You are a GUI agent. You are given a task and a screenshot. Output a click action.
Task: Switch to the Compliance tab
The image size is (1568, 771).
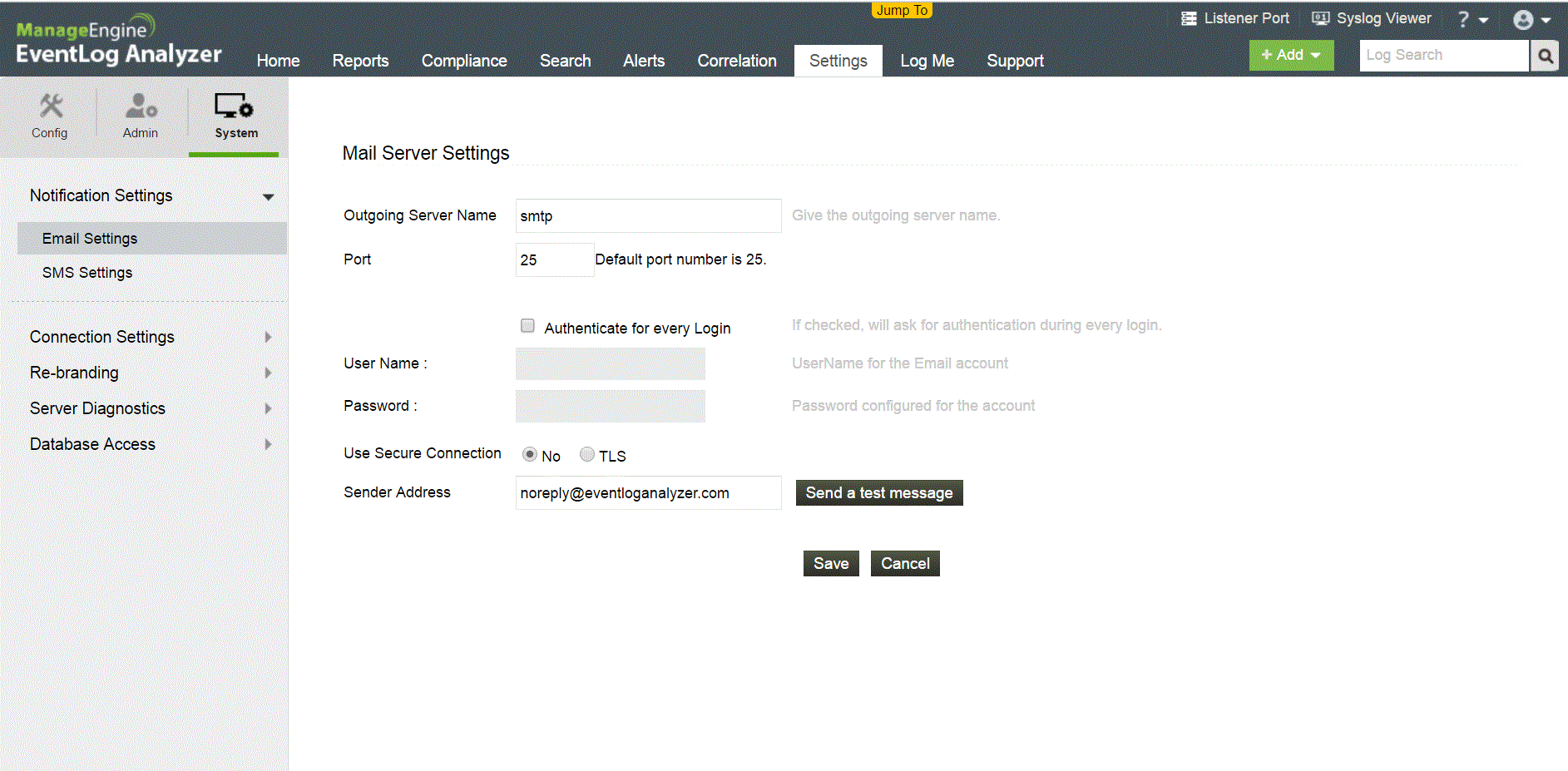coord(464,61)
